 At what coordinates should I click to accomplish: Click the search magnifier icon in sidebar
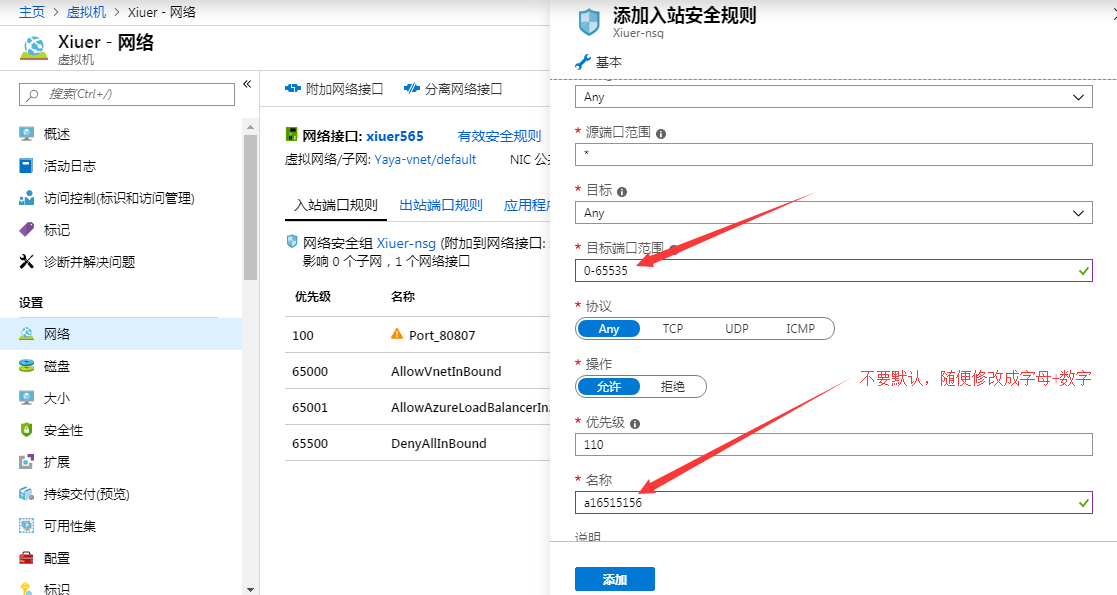click(33, 94)
